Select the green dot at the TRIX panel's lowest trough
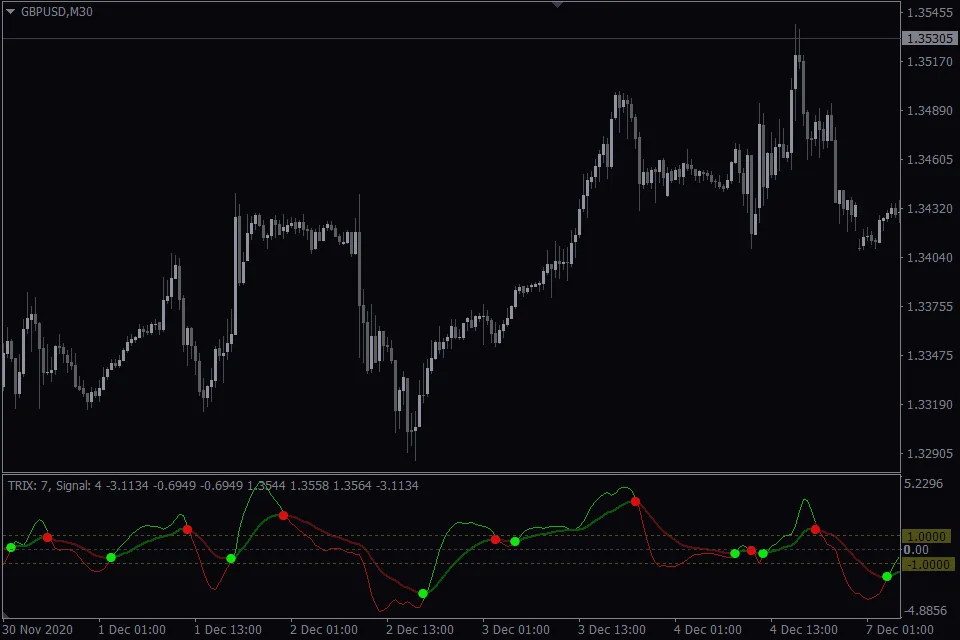 (x=423, y=592)
